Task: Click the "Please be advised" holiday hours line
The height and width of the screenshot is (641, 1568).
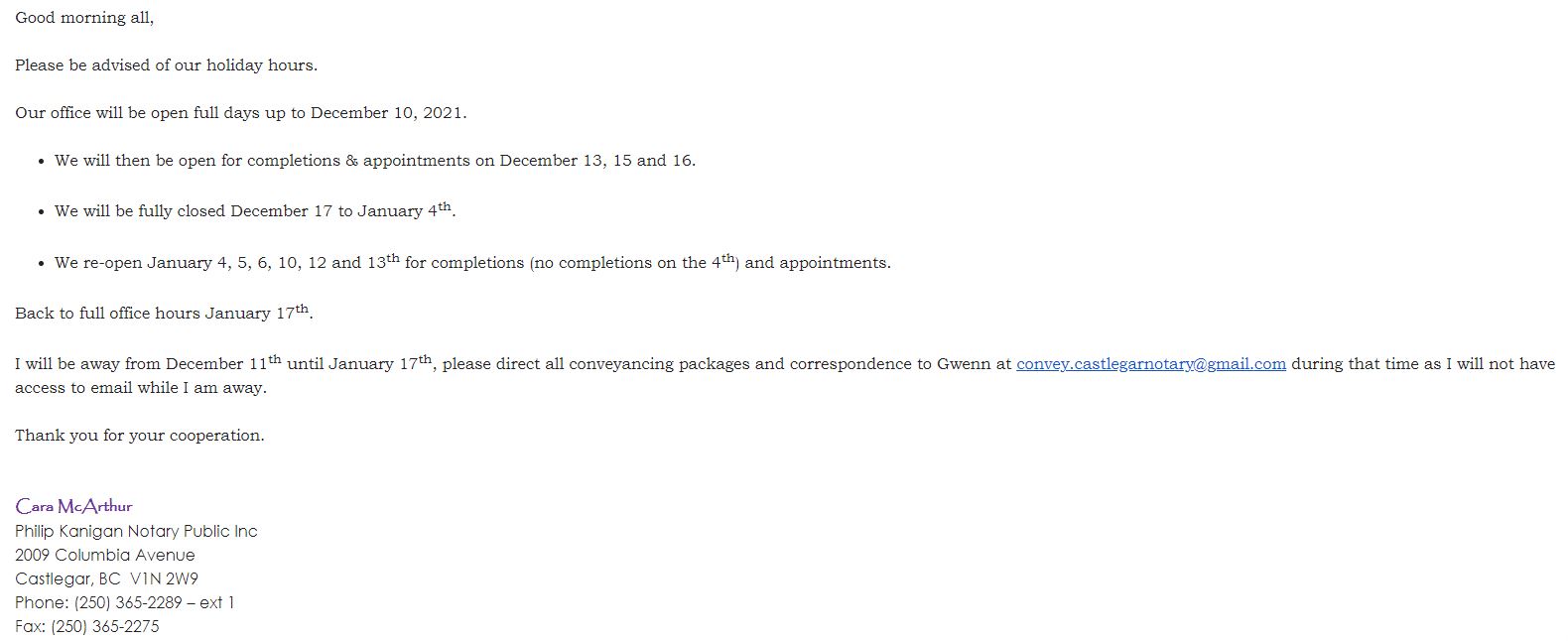Action: pyautogui.click(x=166, y=65)
